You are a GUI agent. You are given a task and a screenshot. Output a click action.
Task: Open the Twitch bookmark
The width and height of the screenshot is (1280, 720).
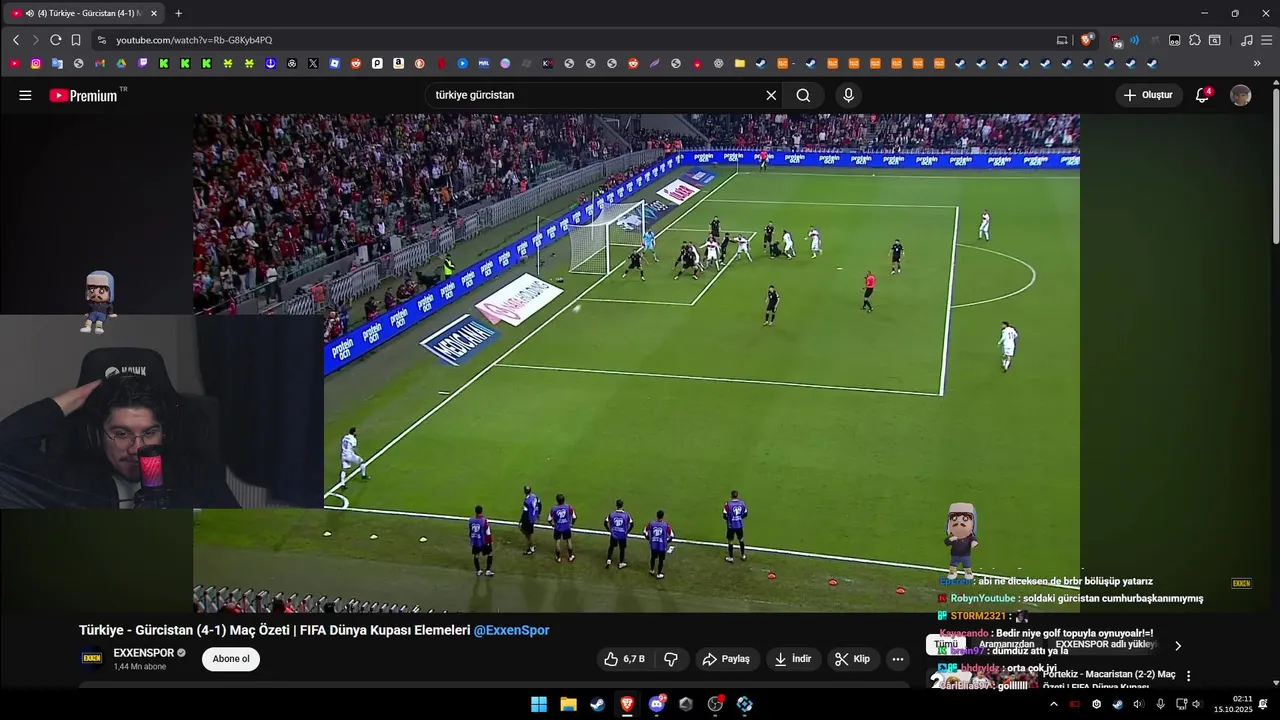143,63
